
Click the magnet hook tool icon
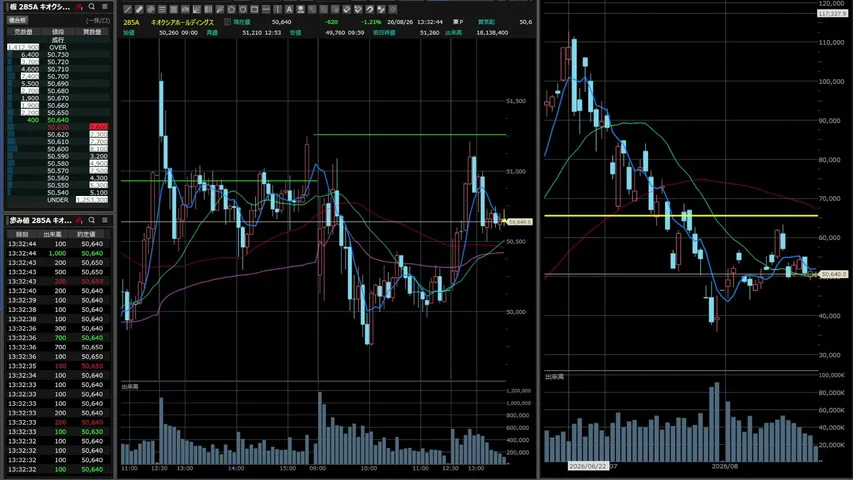tap(369, 9)
